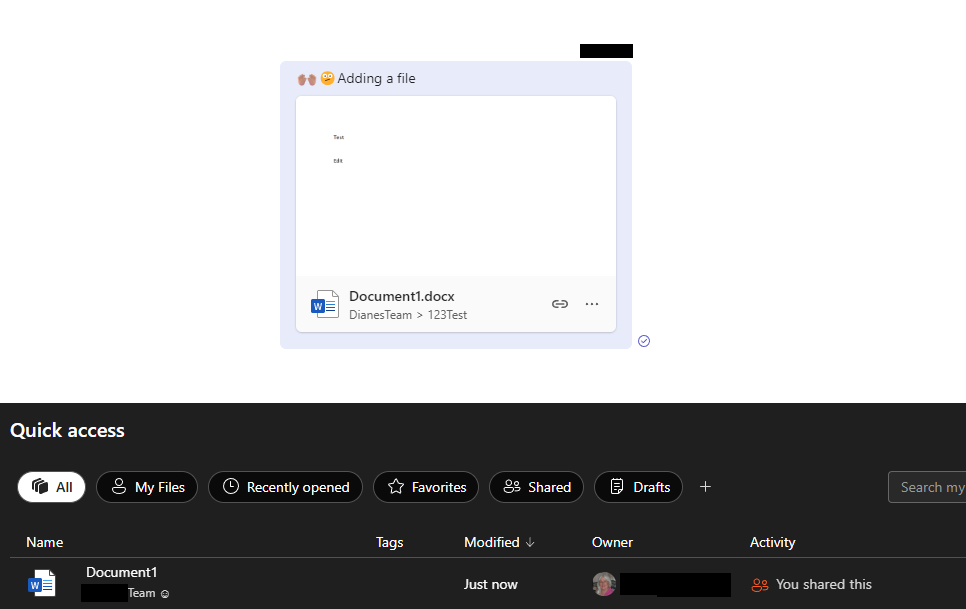Sort by Name column header
966x609 pixels.
44,542
